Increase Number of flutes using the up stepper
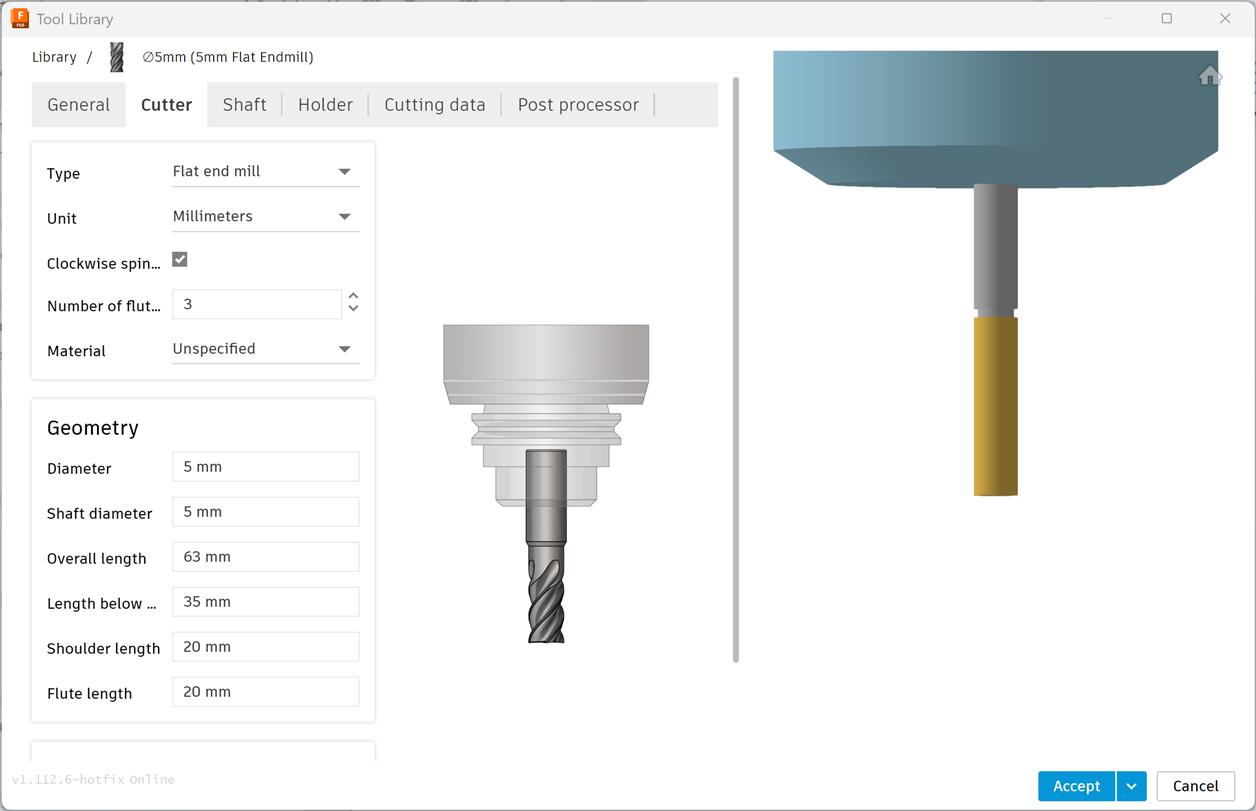The height and width of the screenshot is (811, 1256). 353,298
